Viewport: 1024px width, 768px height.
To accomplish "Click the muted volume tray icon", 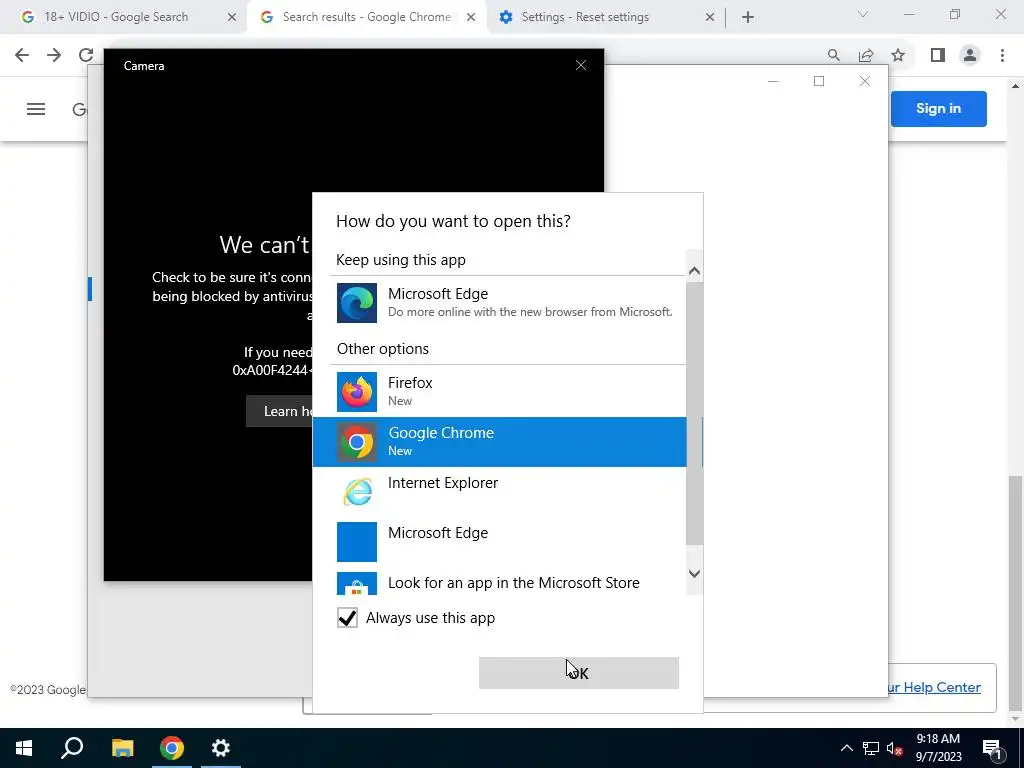I will click(895, 748).
